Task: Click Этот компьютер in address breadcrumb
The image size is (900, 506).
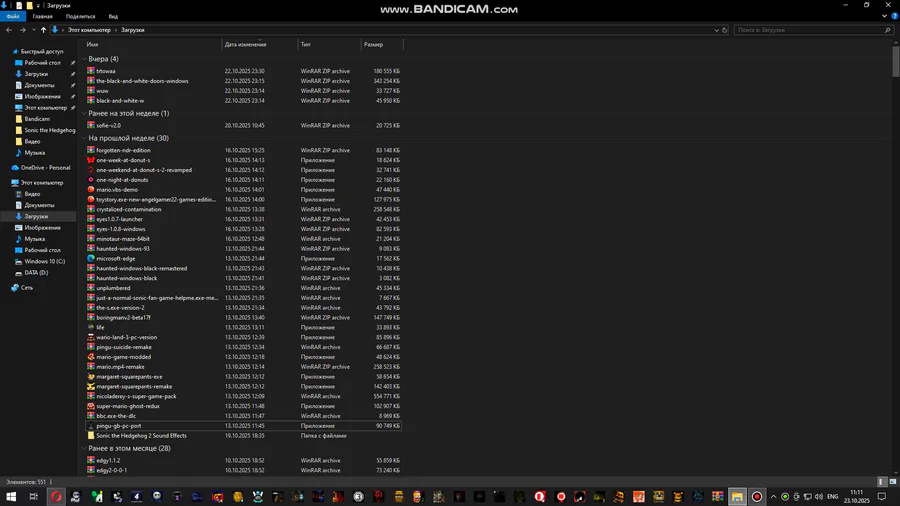Action: pos(89,30)
